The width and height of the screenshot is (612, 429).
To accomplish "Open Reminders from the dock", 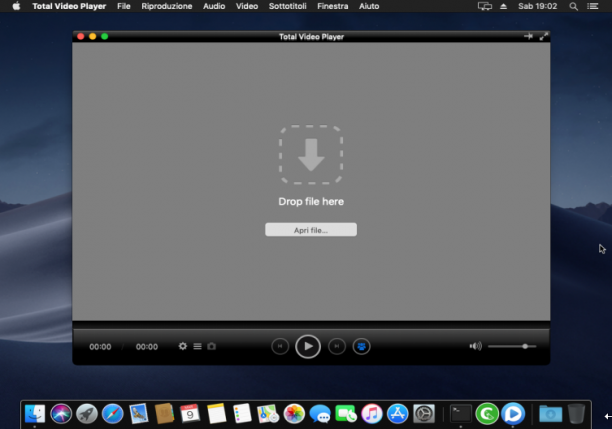I will [x=242, y=414].
